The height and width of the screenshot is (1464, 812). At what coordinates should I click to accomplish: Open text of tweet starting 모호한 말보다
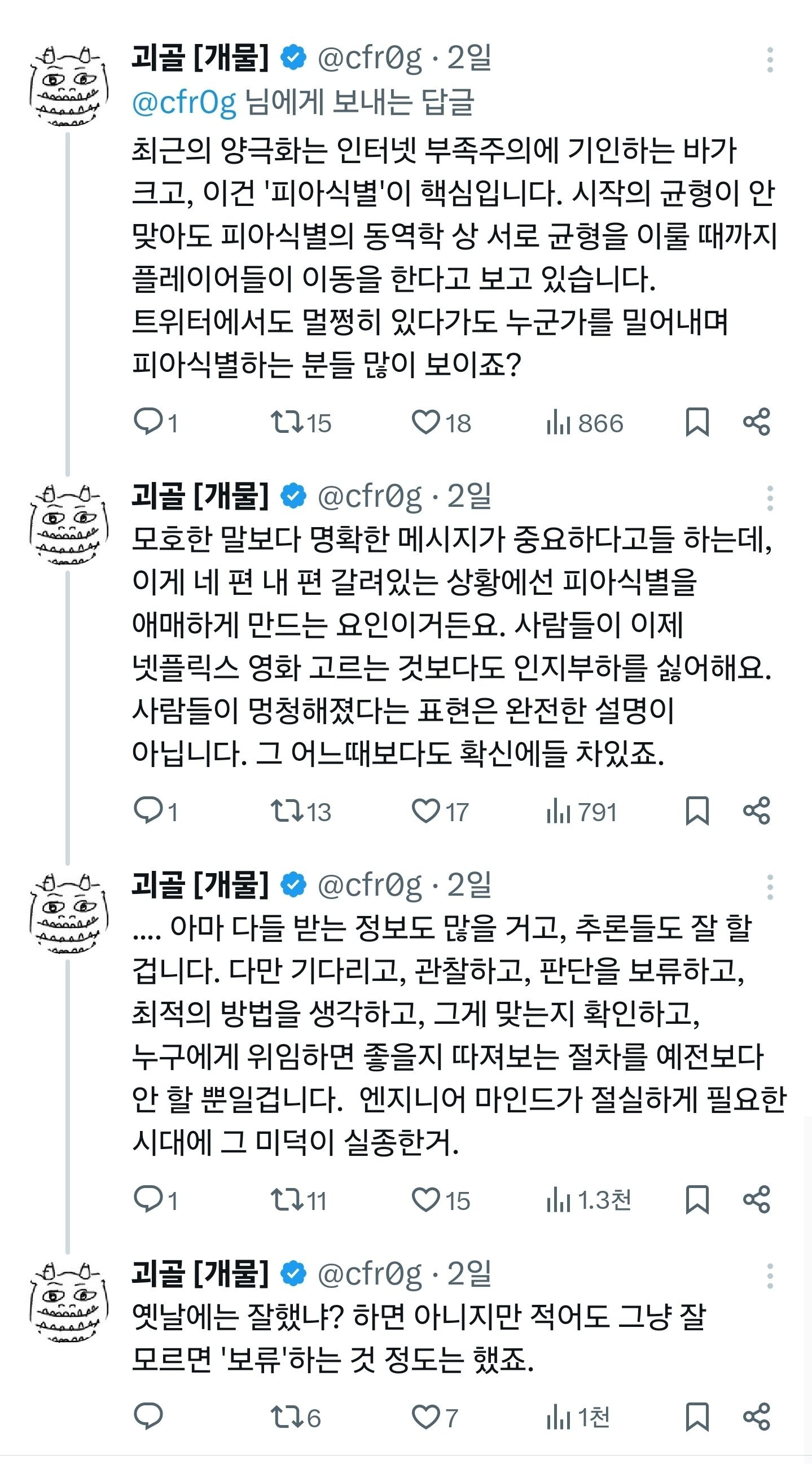click(x=452, y=645)
